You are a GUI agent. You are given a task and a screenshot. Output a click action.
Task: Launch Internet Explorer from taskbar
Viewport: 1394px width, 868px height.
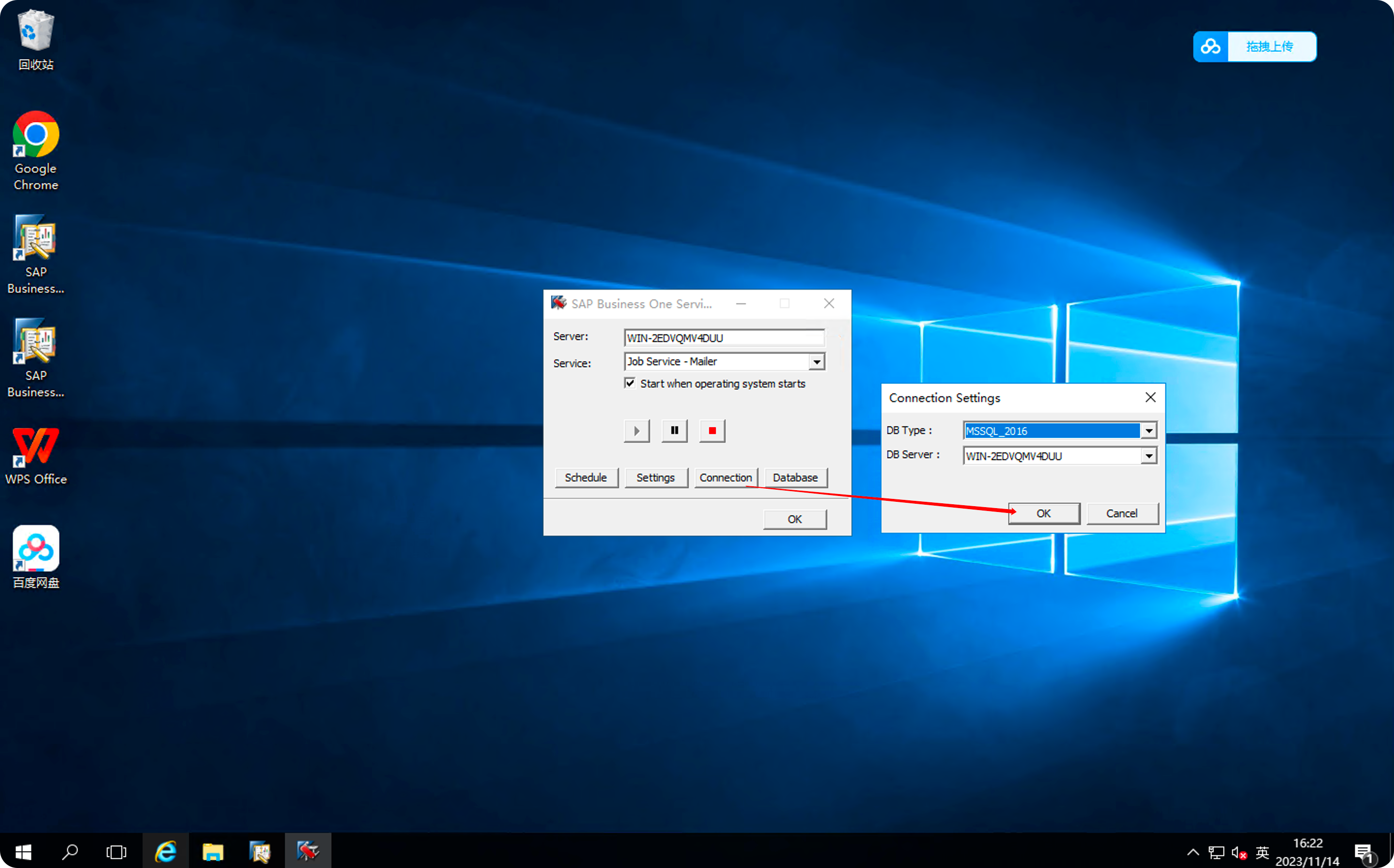pyautogui.click(x=165, y=852)
